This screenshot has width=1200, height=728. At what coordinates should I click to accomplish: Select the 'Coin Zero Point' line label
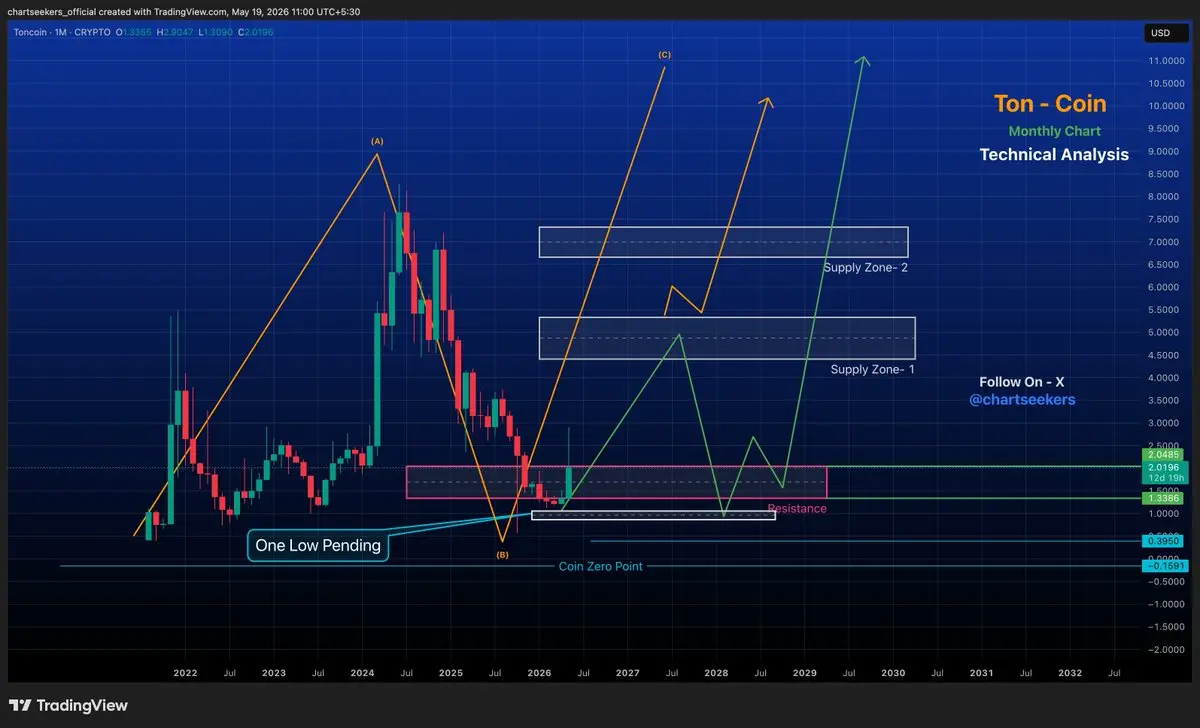[600, 566]
